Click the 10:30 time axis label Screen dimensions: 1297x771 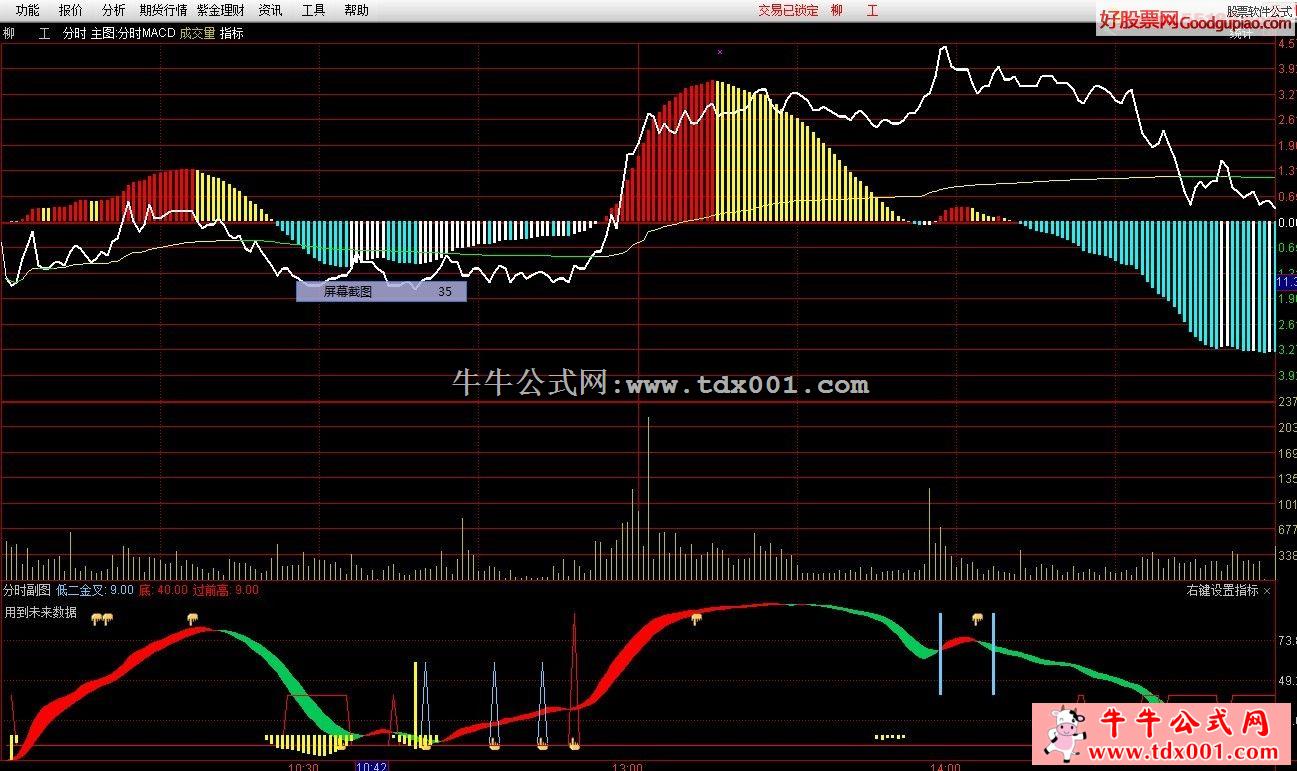(303, 766)
